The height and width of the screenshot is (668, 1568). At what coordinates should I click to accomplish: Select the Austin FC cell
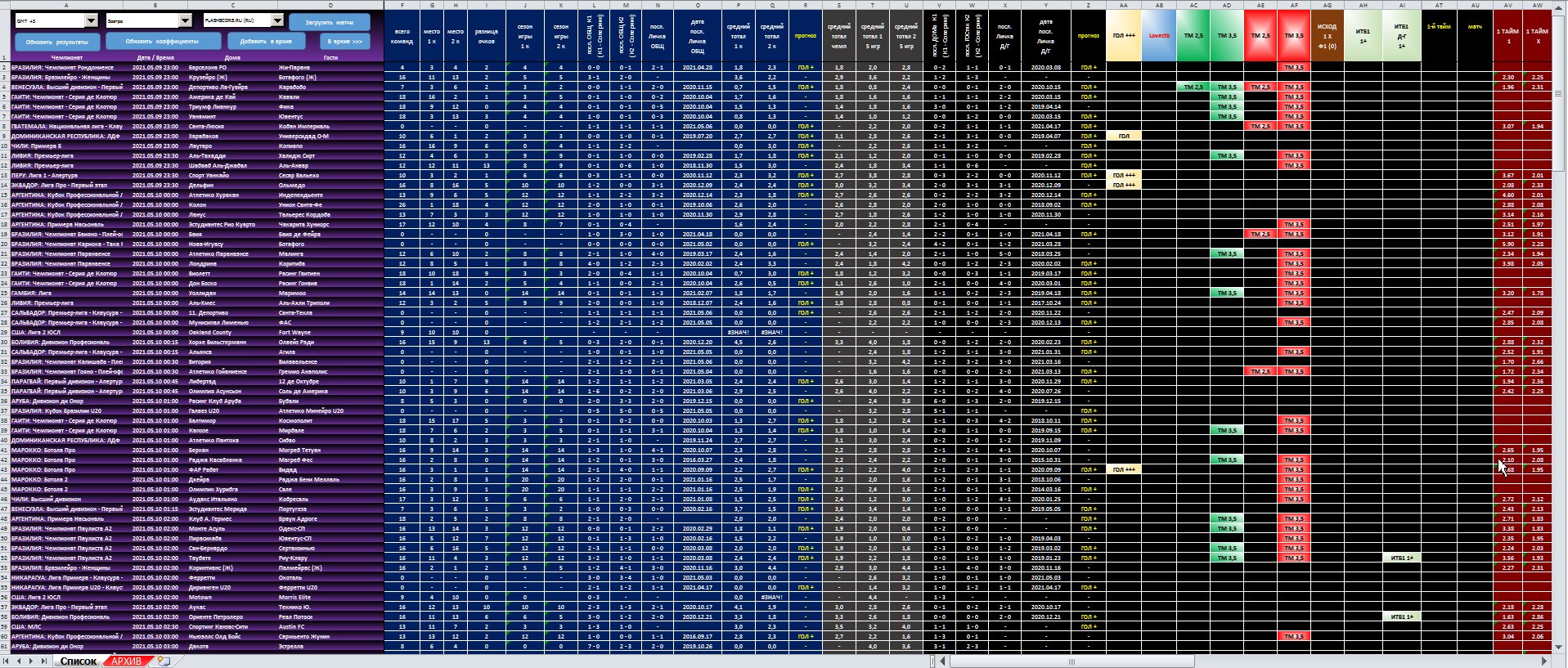pos(330,626)
